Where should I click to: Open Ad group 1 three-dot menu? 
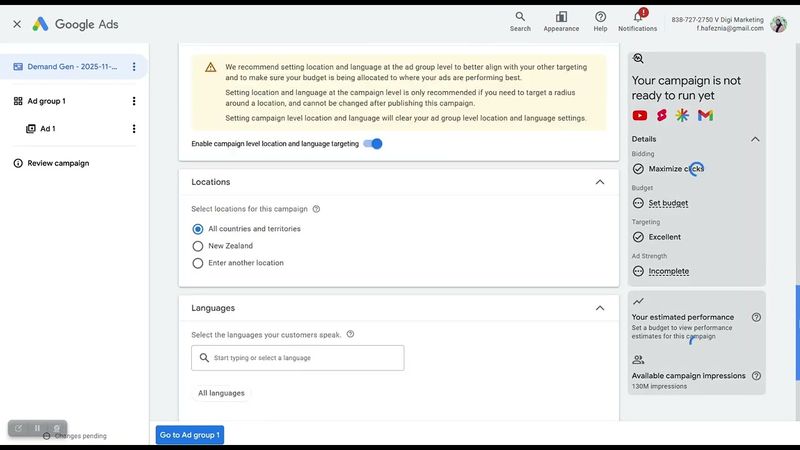(x=134, y=101)
